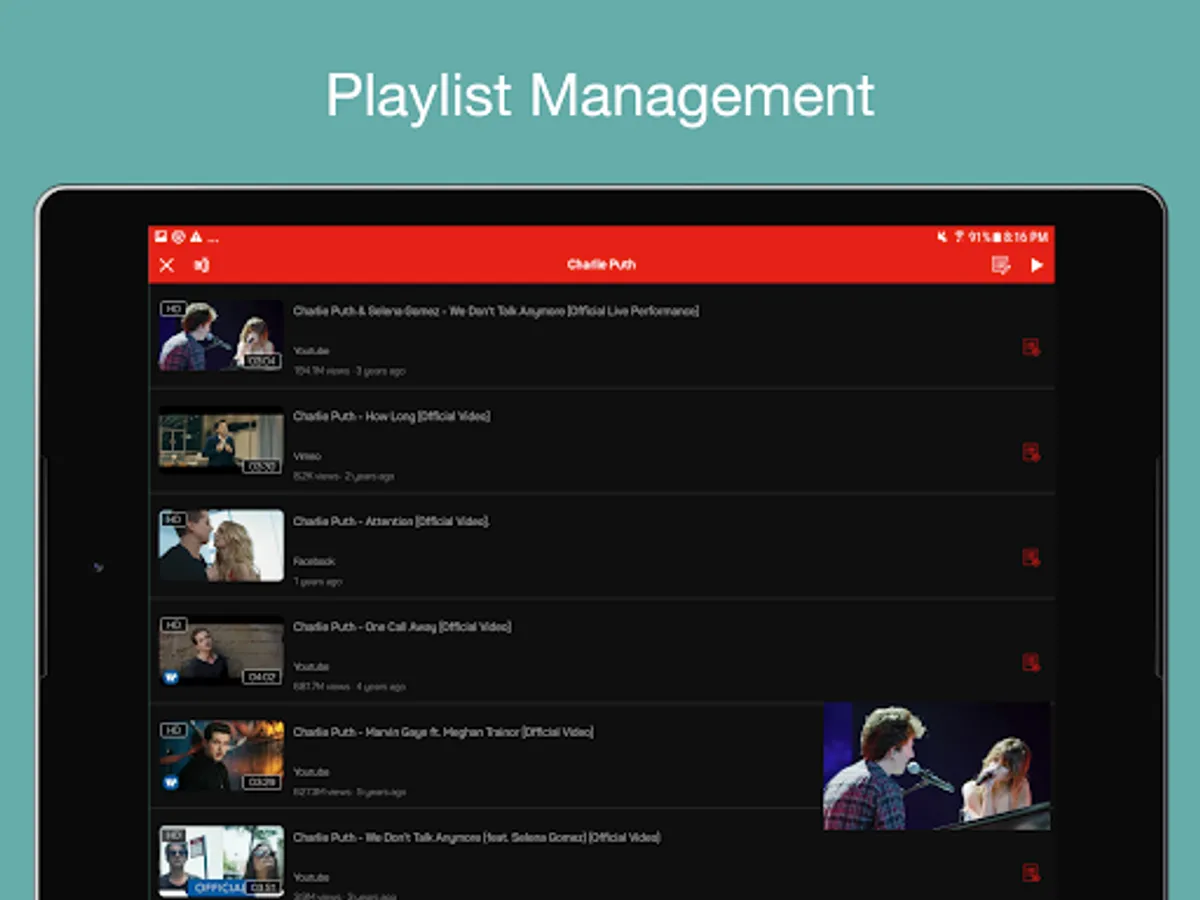This screenshot has width=1200, height=900.
Task: Tap Vimeo source label under How Long
Action: [x=306, y=456]
